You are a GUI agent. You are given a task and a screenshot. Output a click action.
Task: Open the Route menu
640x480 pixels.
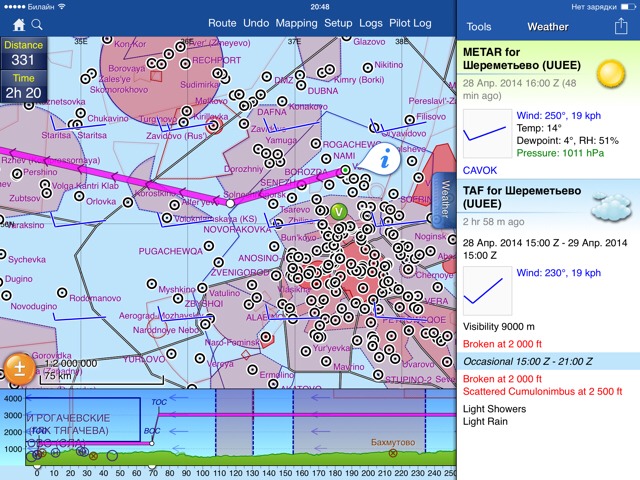click(222, 23)
